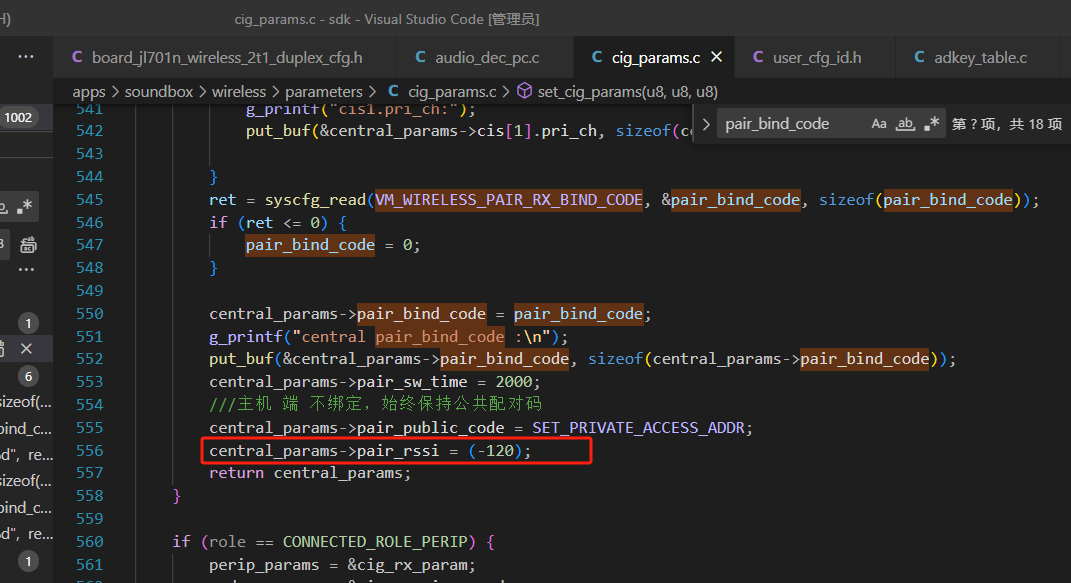This screenshot has width=1071, height=583.
Task: Expand the replace field chevron
Action: point(706,124)
